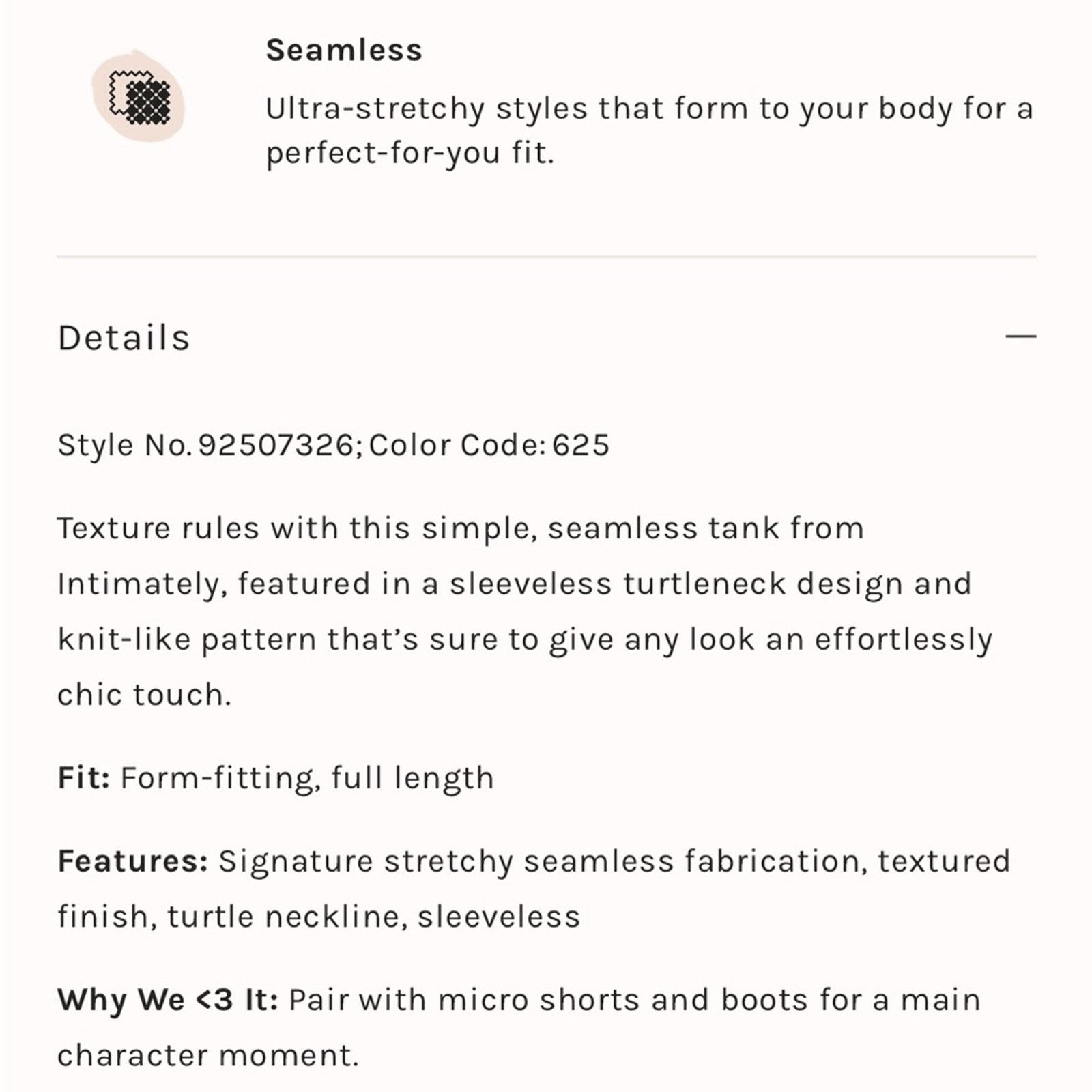Click the horizontal divider above Details

coord(546,257)
